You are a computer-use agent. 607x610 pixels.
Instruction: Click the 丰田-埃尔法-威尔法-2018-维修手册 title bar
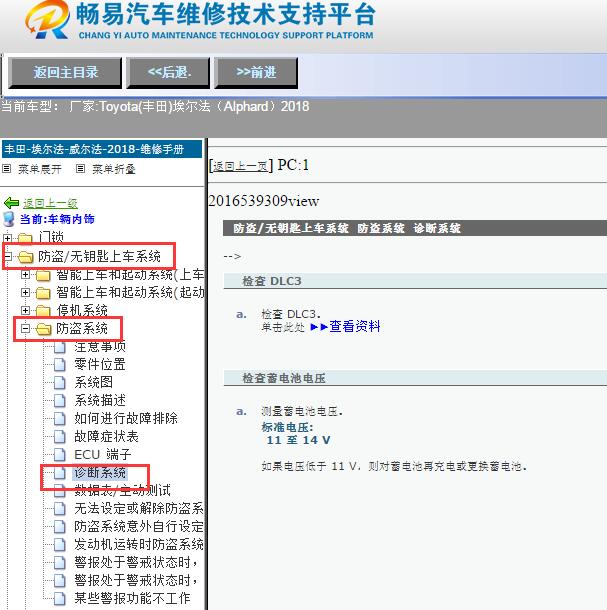[102, 149]
